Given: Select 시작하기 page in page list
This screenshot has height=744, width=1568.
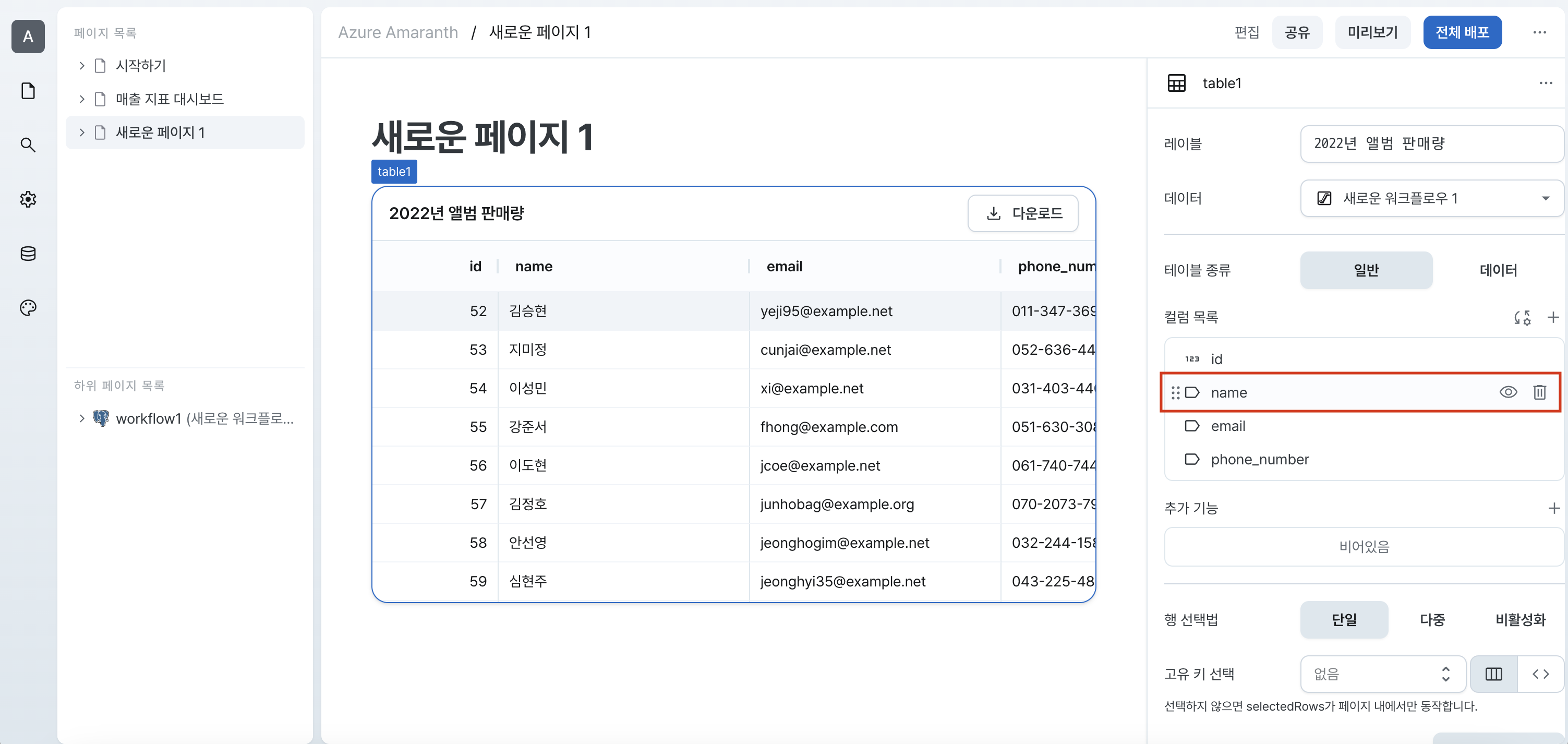Looking at the screenshot, I should pos(185,66).
